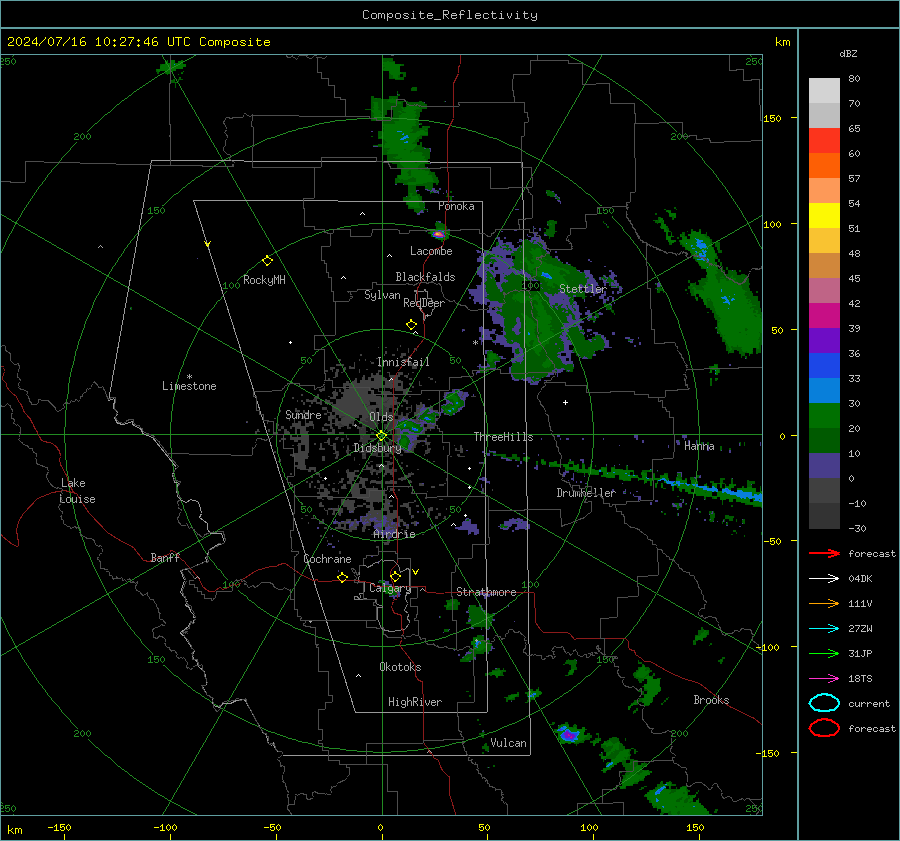This screenshot has height=841, width=900.
Task: Click the yellow diamond marker above Calgary
Action: 395,576
